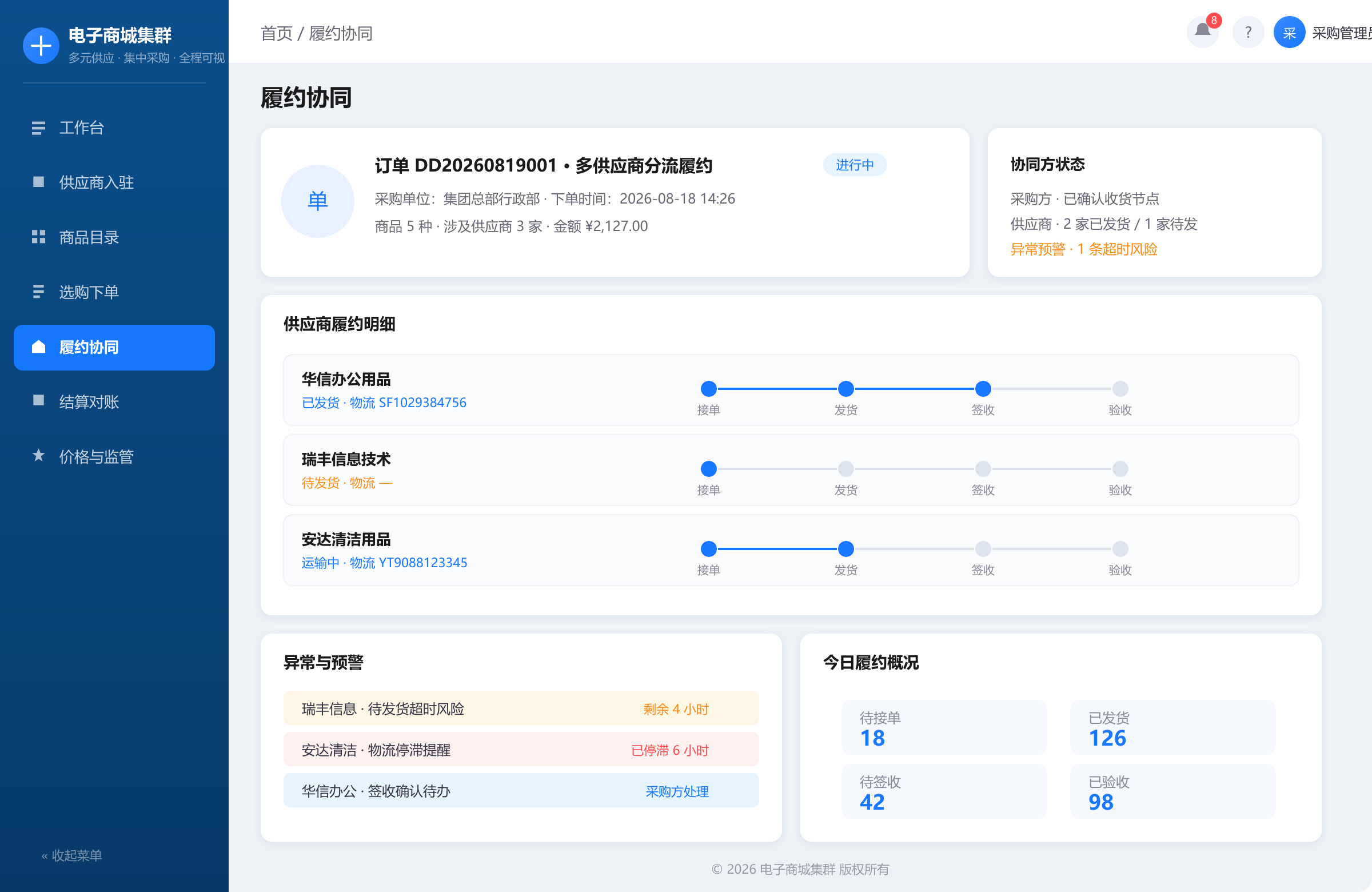The image size is (1372, 892).
Task: Click 采购方处理 in 华信办公 alert
Action: click(x=677, y=791)
